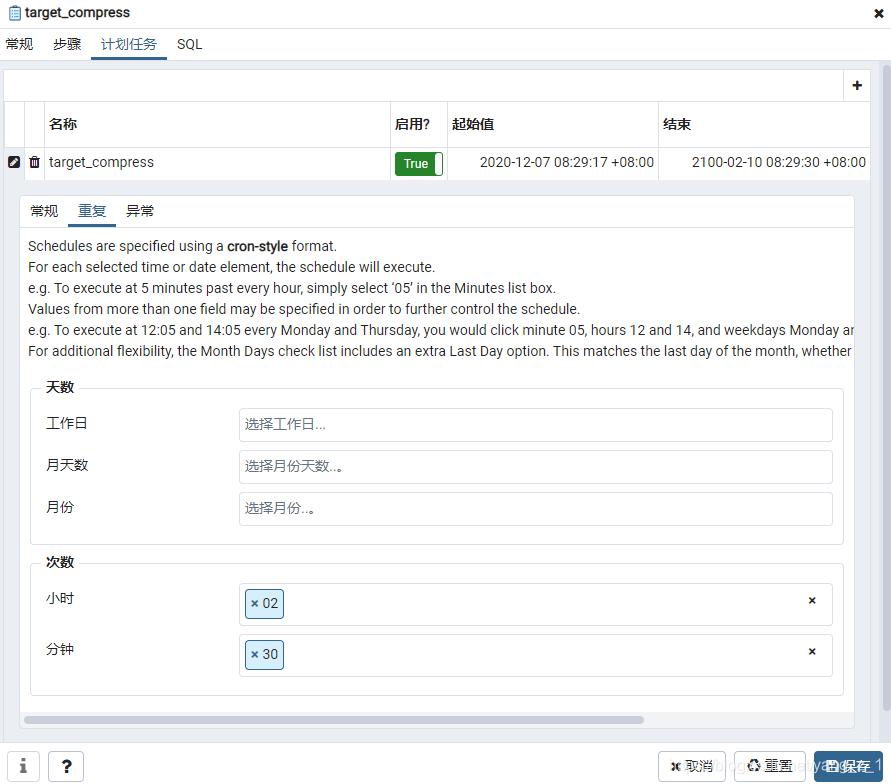Screen dimensions: 891x784
Task: Click the 名称 column header
Action: pyautogui.click(x=217, y=124)
